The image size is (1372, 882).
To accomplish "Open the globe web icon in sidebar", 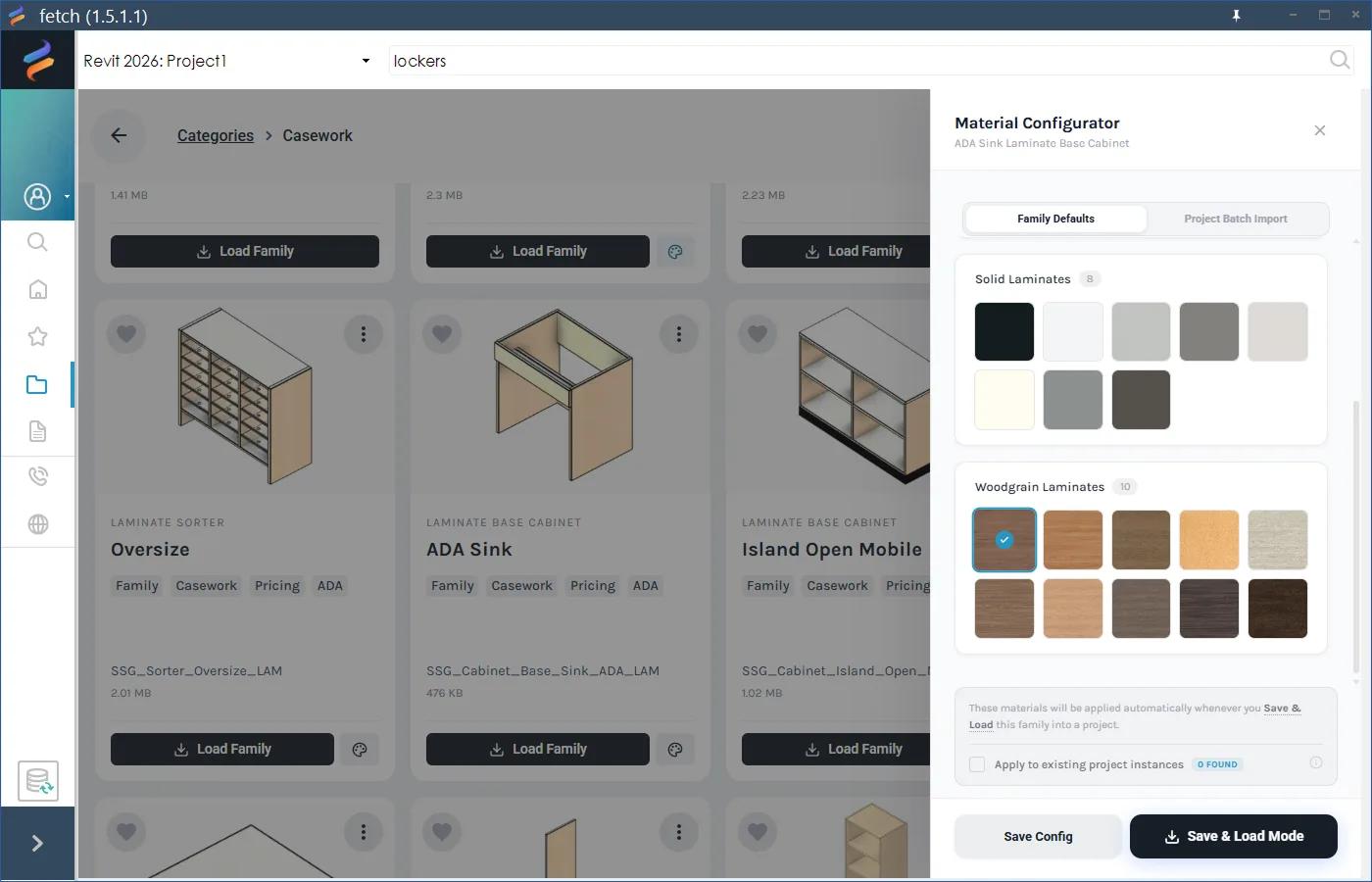I will click(37, 524).
